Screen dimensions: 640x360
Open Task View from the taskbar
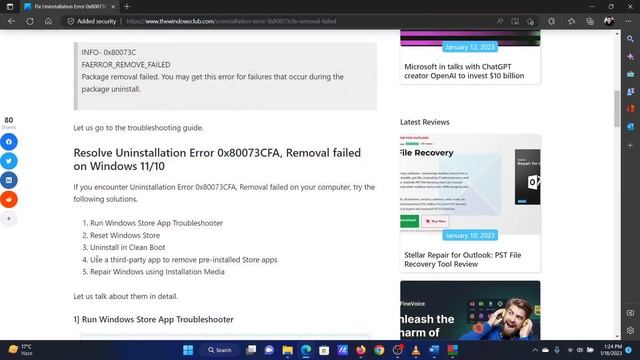tap(251, 350)
